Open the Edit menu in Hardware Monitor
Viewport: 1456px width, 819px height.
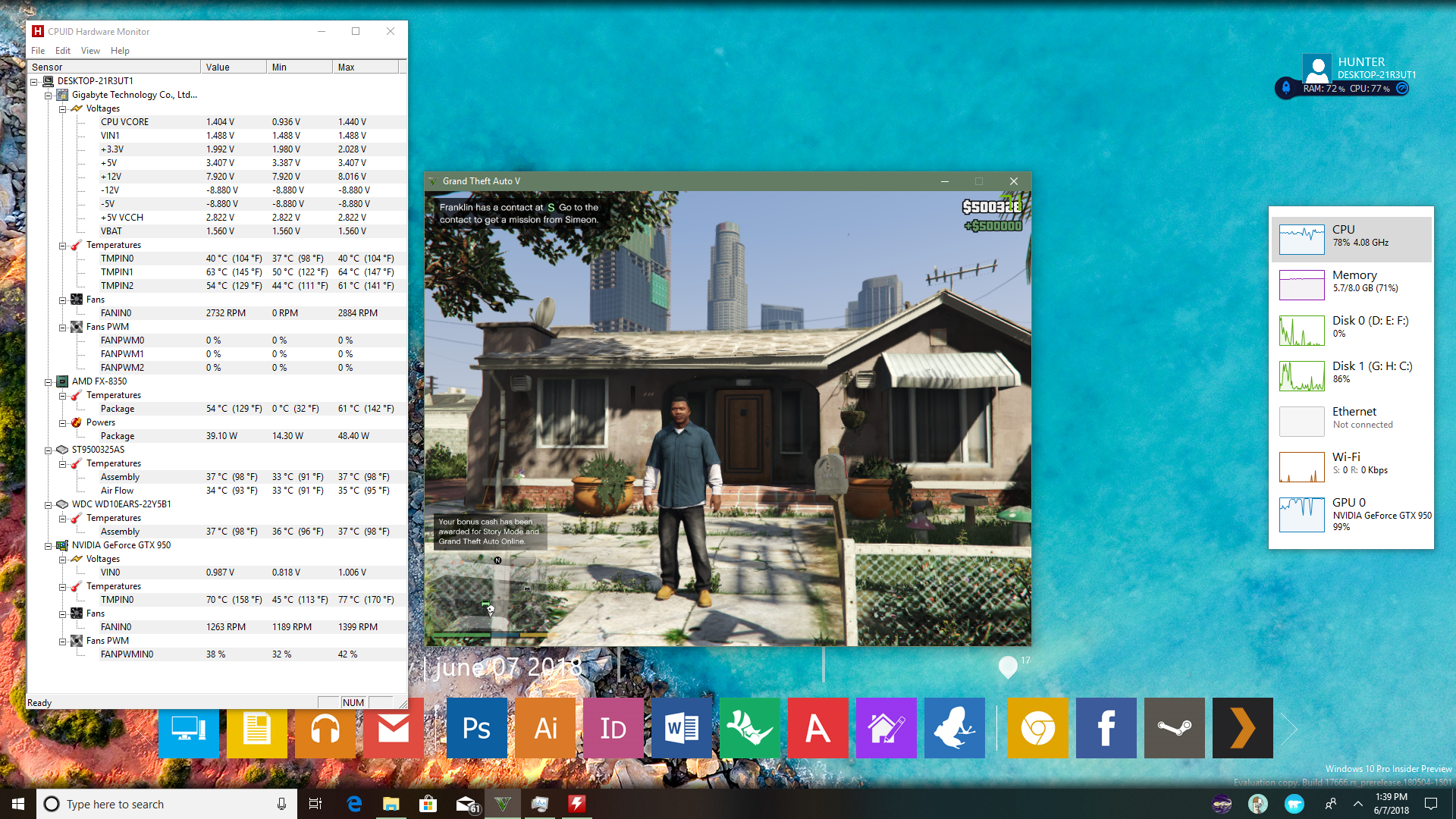[63, 51]
